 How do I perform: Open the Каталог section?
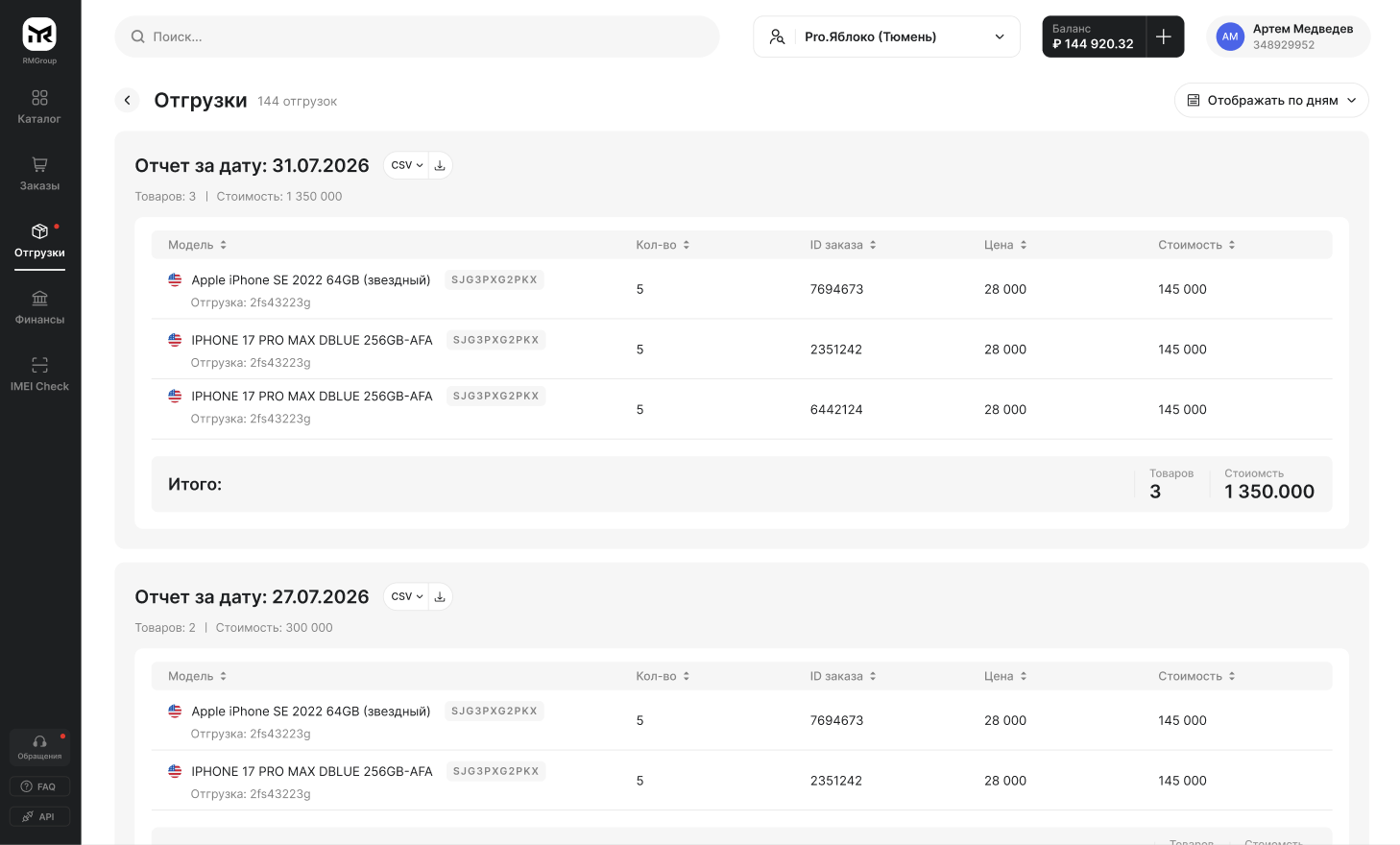[x=39, y=107]
